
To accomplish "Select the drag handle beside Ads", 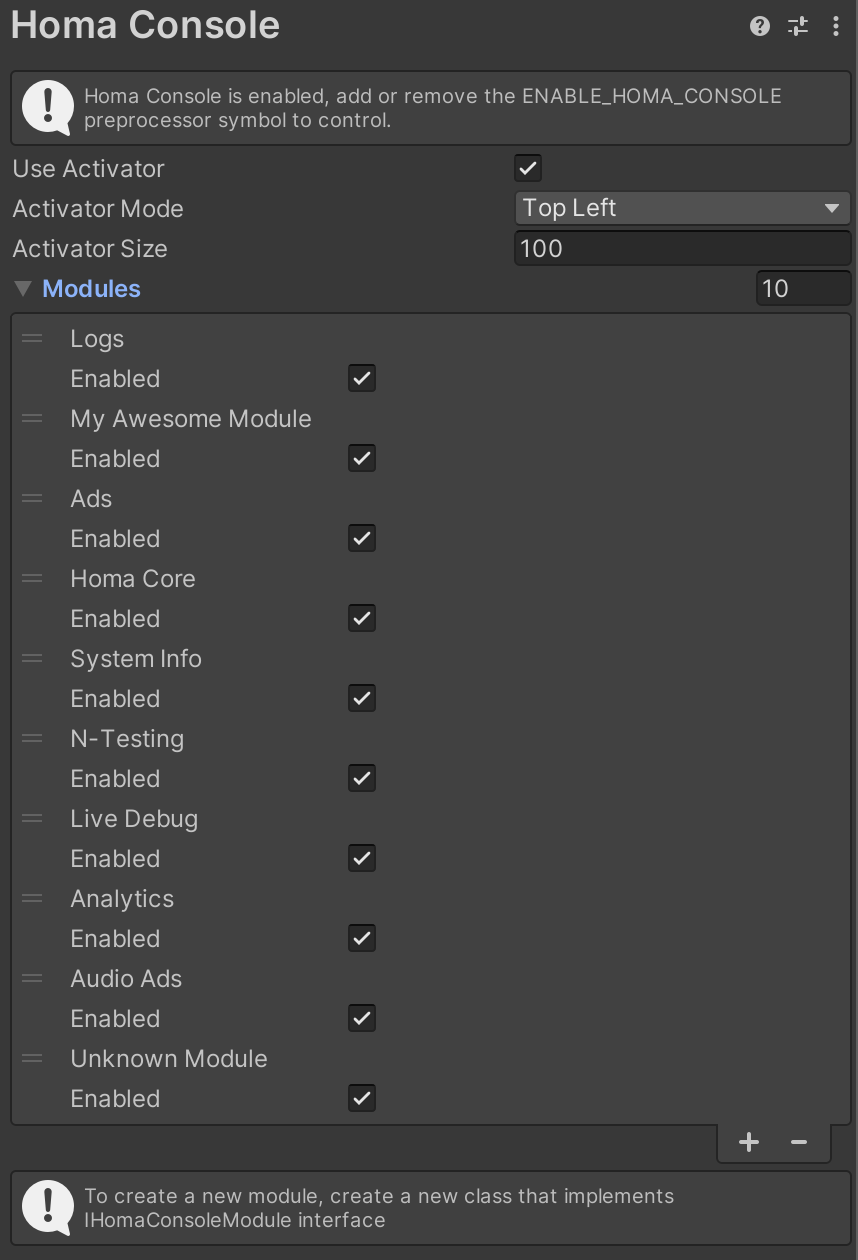I will (33, 499).
